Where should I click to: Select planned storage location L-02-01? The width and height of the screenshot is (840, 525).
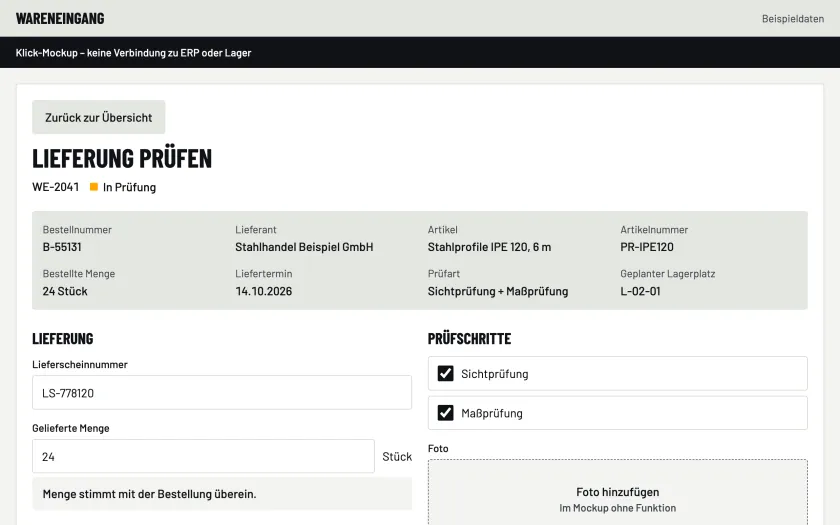pyautogui.click(x=640, y=291)
